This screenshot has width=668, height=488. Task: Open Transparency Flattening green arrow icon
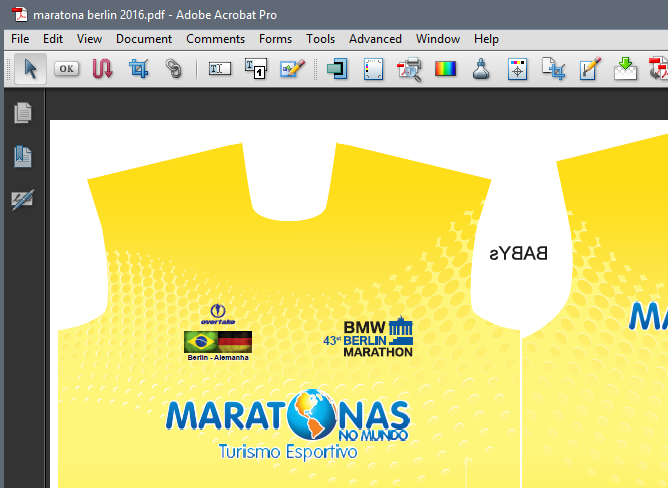625,69
